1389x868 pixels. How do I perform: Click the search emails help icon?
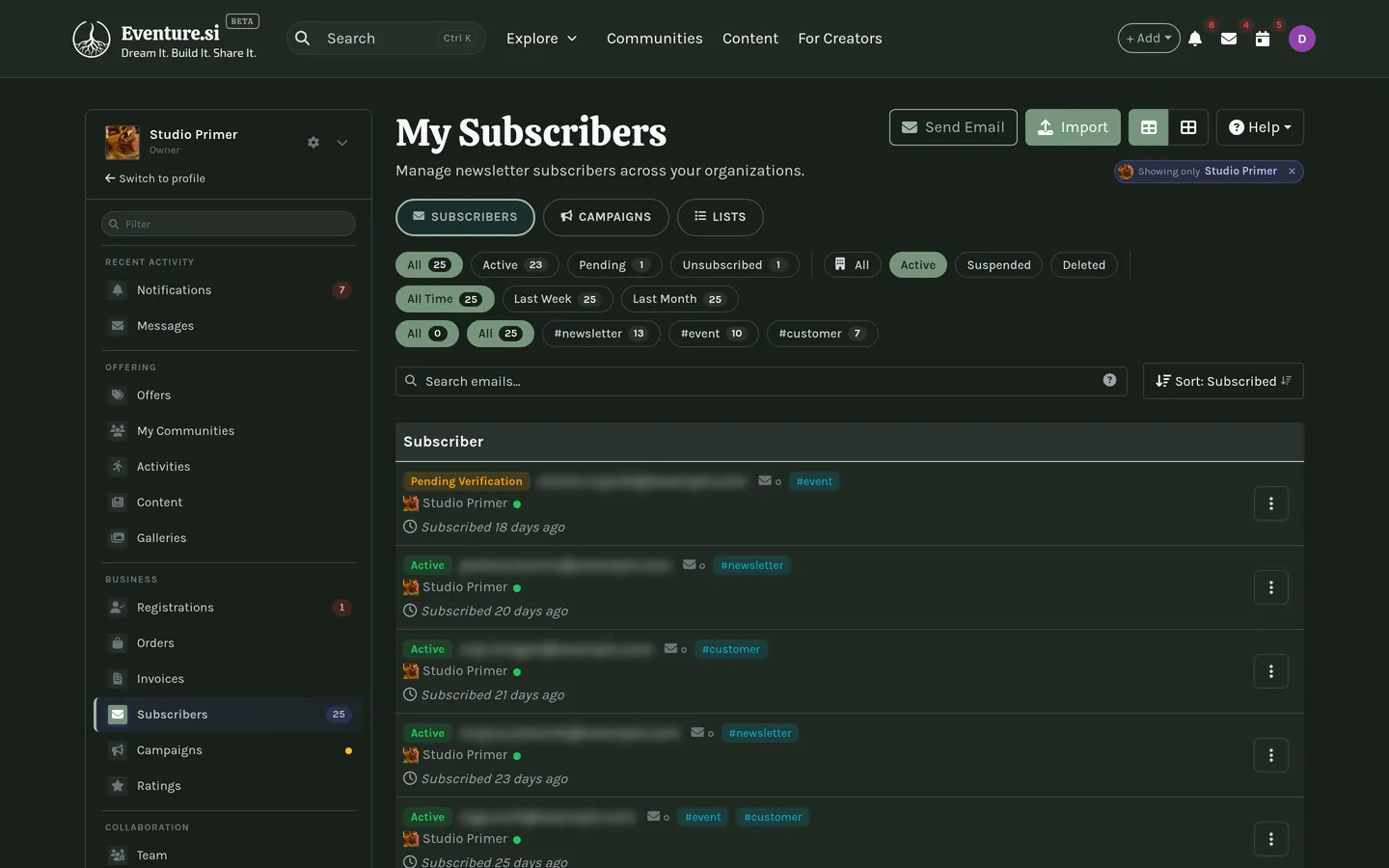point(1109,380)
